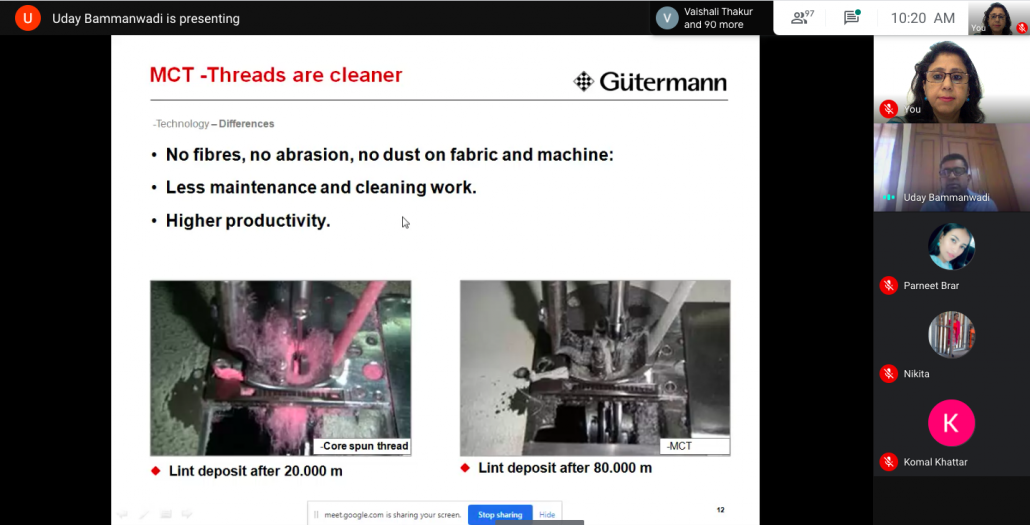Image resolution: width=1030 pixels, height=525 pixels.
Task: Click the 'No fibres, no abrasion' bullet
Action: coord(390,155)
